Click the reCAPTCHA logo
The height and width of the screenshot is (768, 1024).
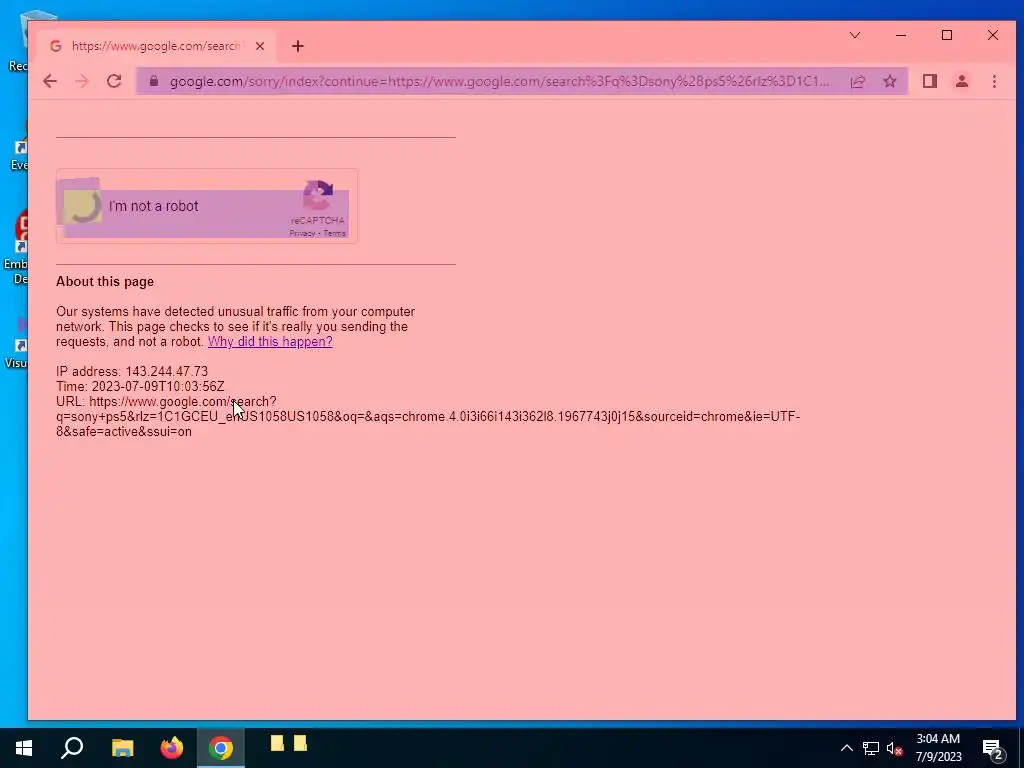tap(318, 195)
